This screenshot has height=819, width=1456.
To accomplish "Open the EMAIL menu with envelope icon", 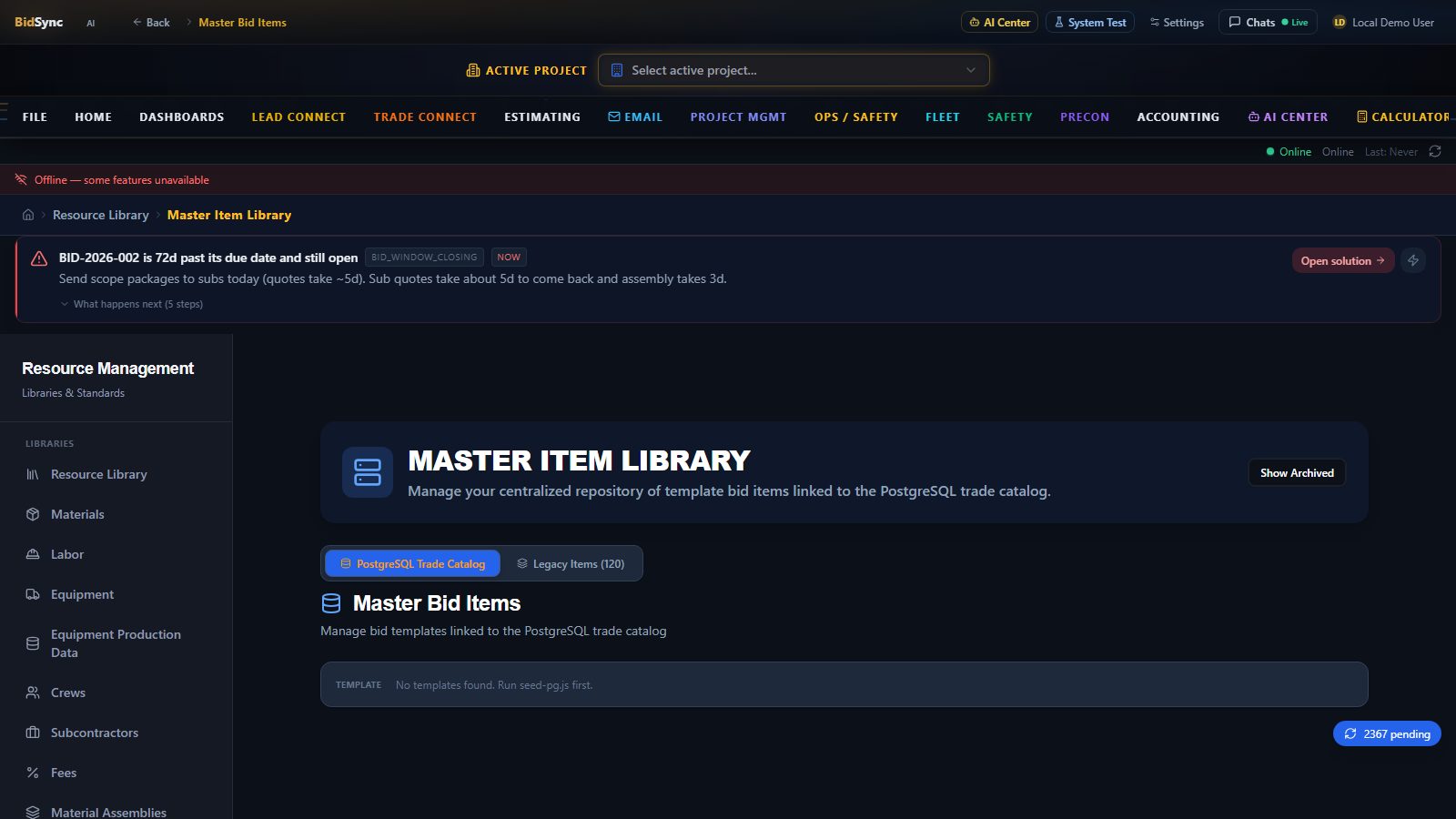I will pos(635,116).
